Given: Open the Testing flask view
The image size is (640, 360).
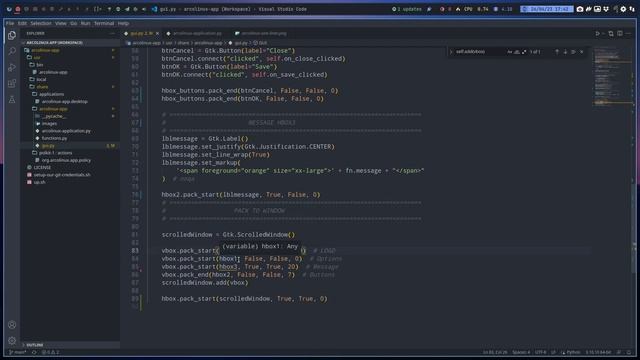Looking at the screenshot, I should point(12,100).
